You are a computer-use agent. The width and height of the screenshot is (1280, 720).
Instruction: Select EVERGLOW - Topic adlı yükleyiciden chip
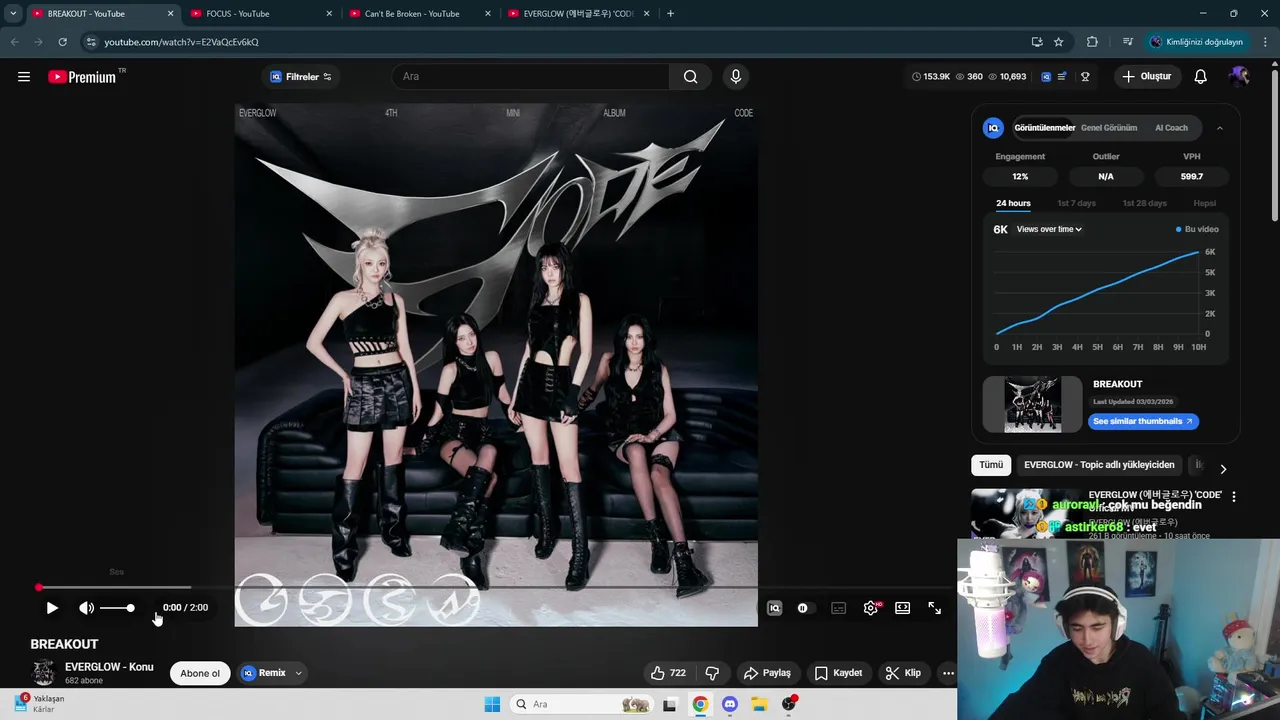[1099, 465]
